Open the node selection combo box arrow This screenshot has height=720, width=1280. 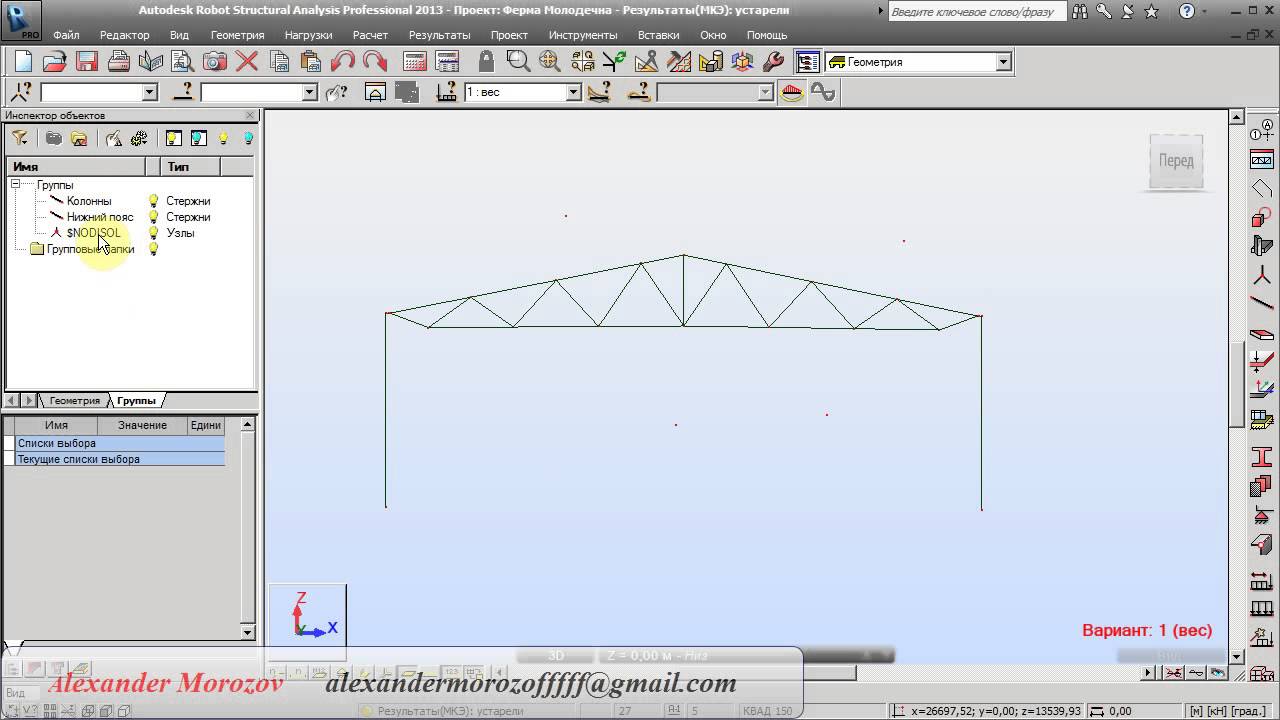click(150, 92)
